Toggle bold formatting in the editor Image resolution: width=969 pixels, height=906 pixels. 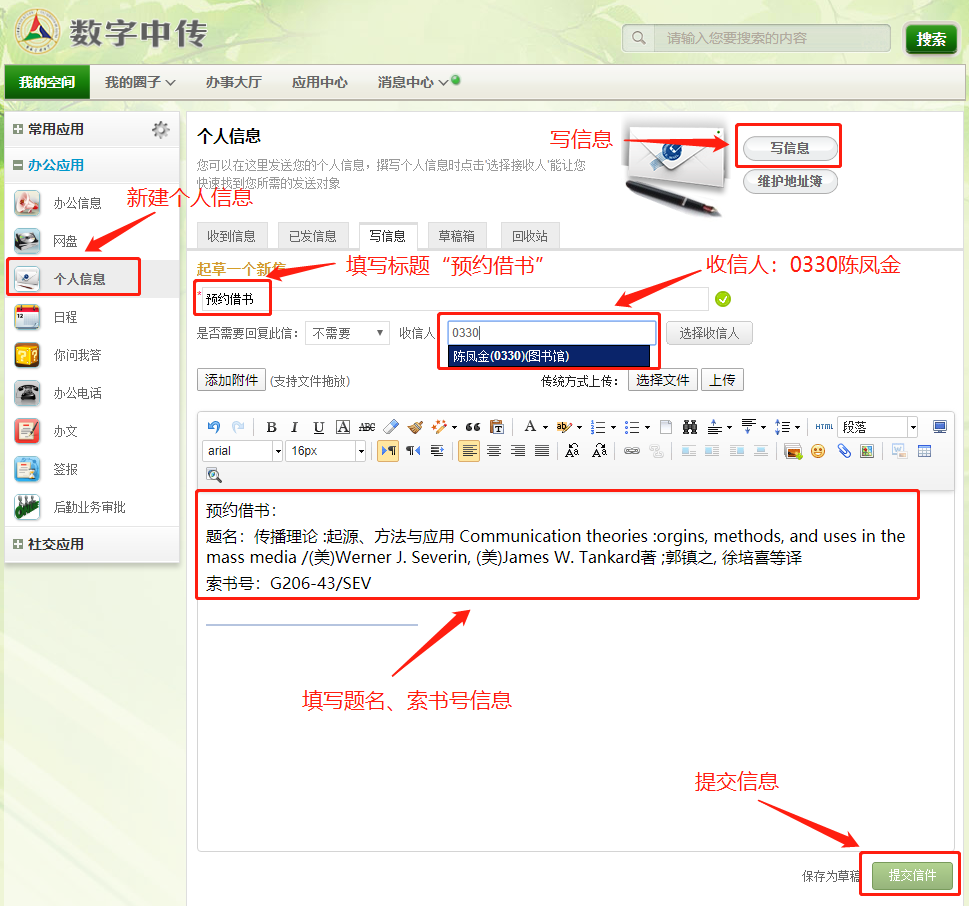tap(271, 427)
